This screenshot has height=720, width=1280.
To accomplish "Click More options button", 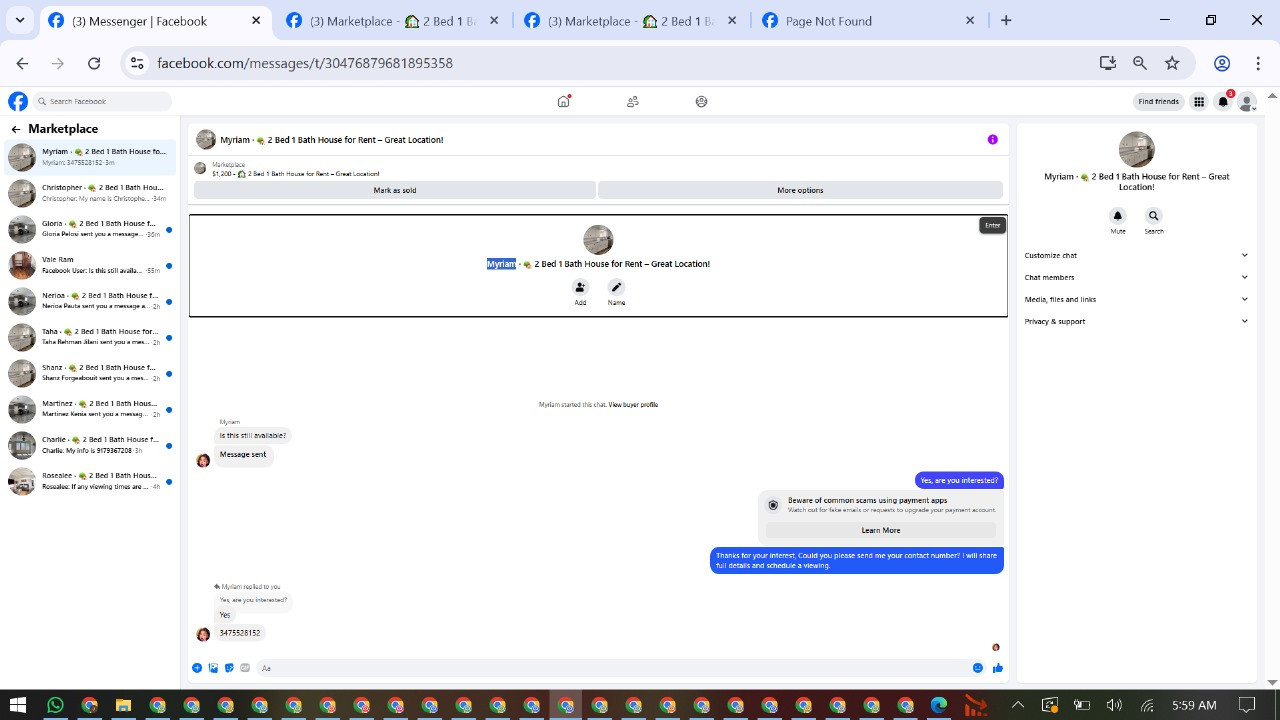I will click(800, 190).
